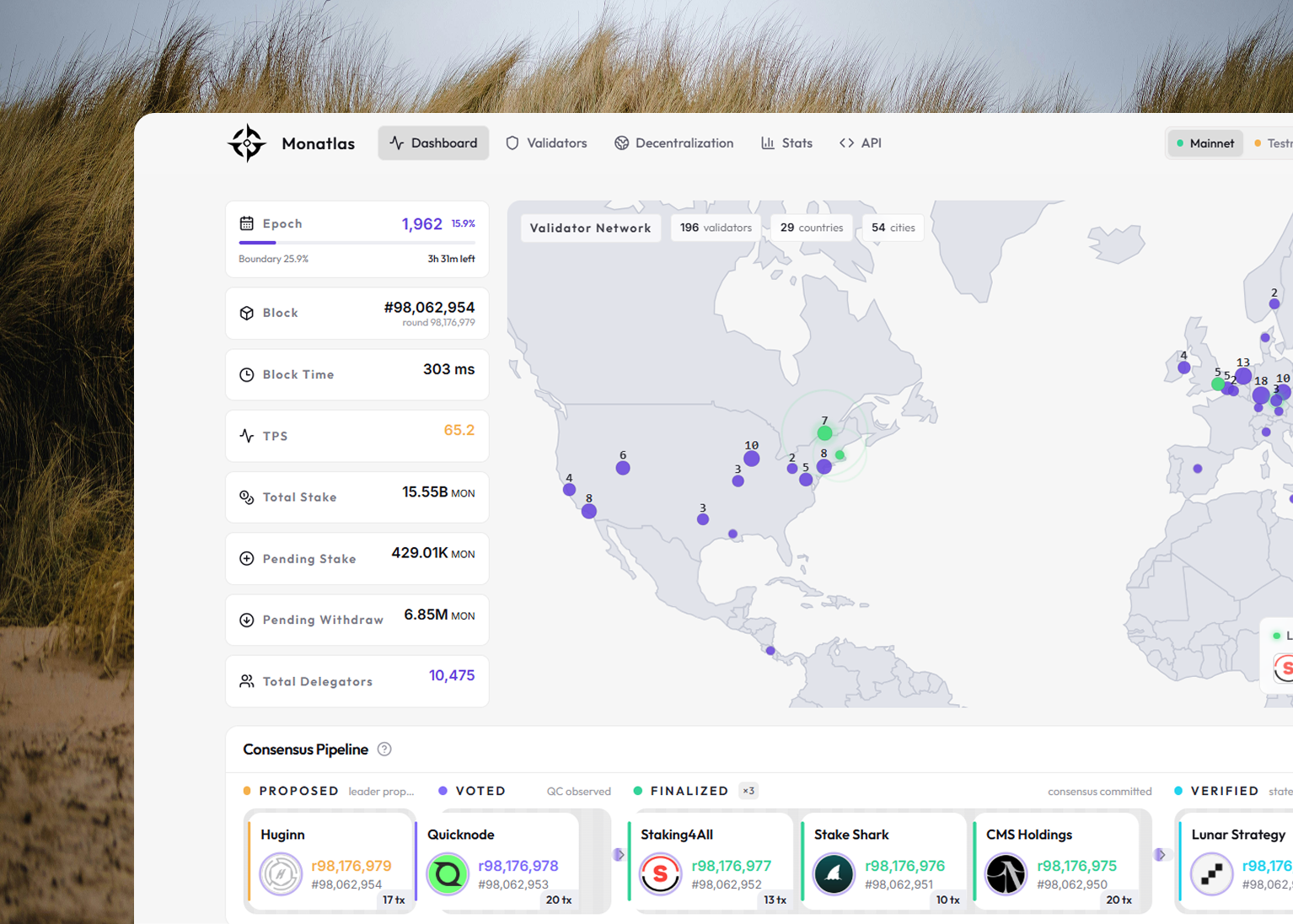The image size is (1293, 924).
Task: Click the Stats bar chart icon
Action: tap(768, 143)
